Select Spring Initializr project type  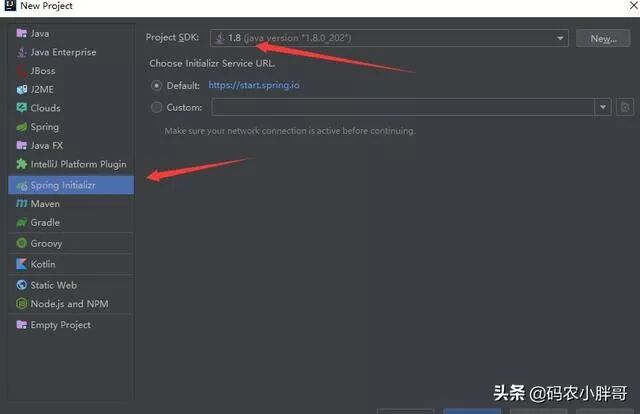pyautogui.click(x=71, y=185)
